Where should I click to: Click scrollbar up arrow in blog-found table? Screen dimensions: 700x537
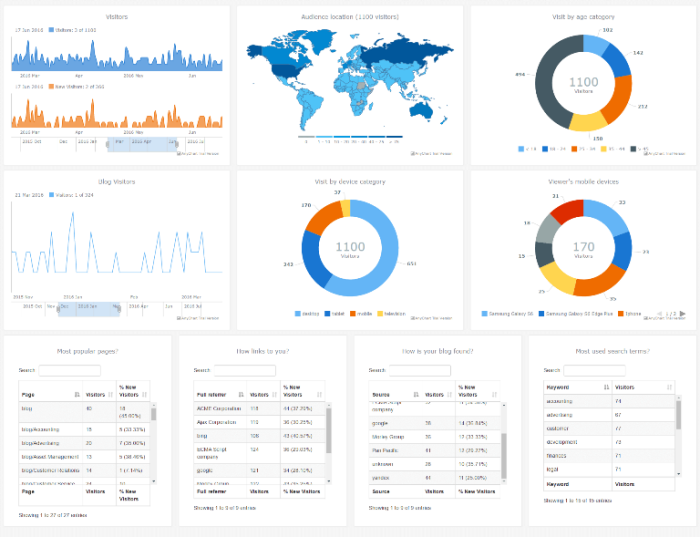pyautogui.click(x=504, y=405)
